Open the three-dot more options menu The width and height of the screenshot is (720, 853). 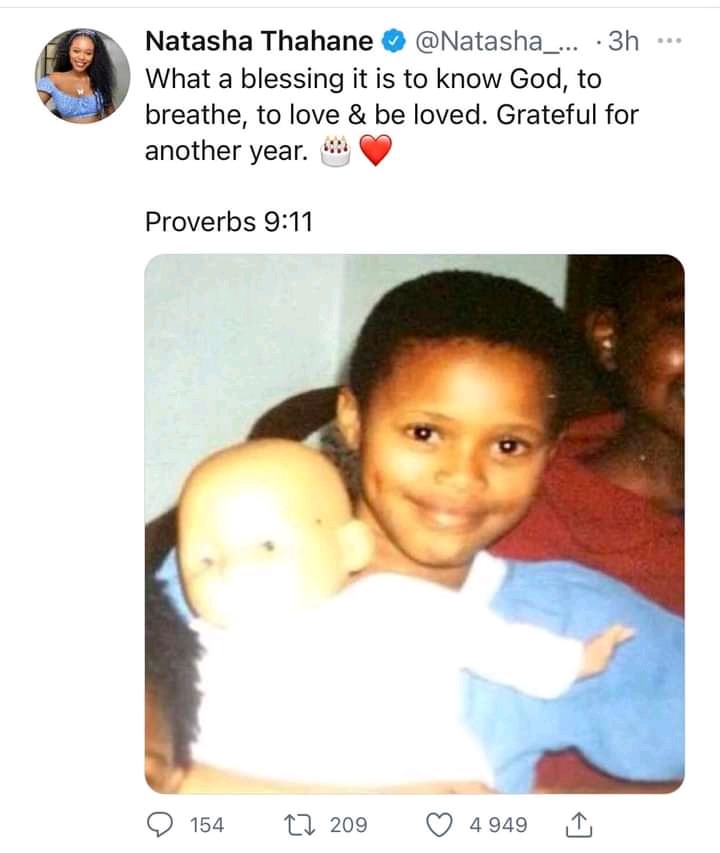click(669, 41)
